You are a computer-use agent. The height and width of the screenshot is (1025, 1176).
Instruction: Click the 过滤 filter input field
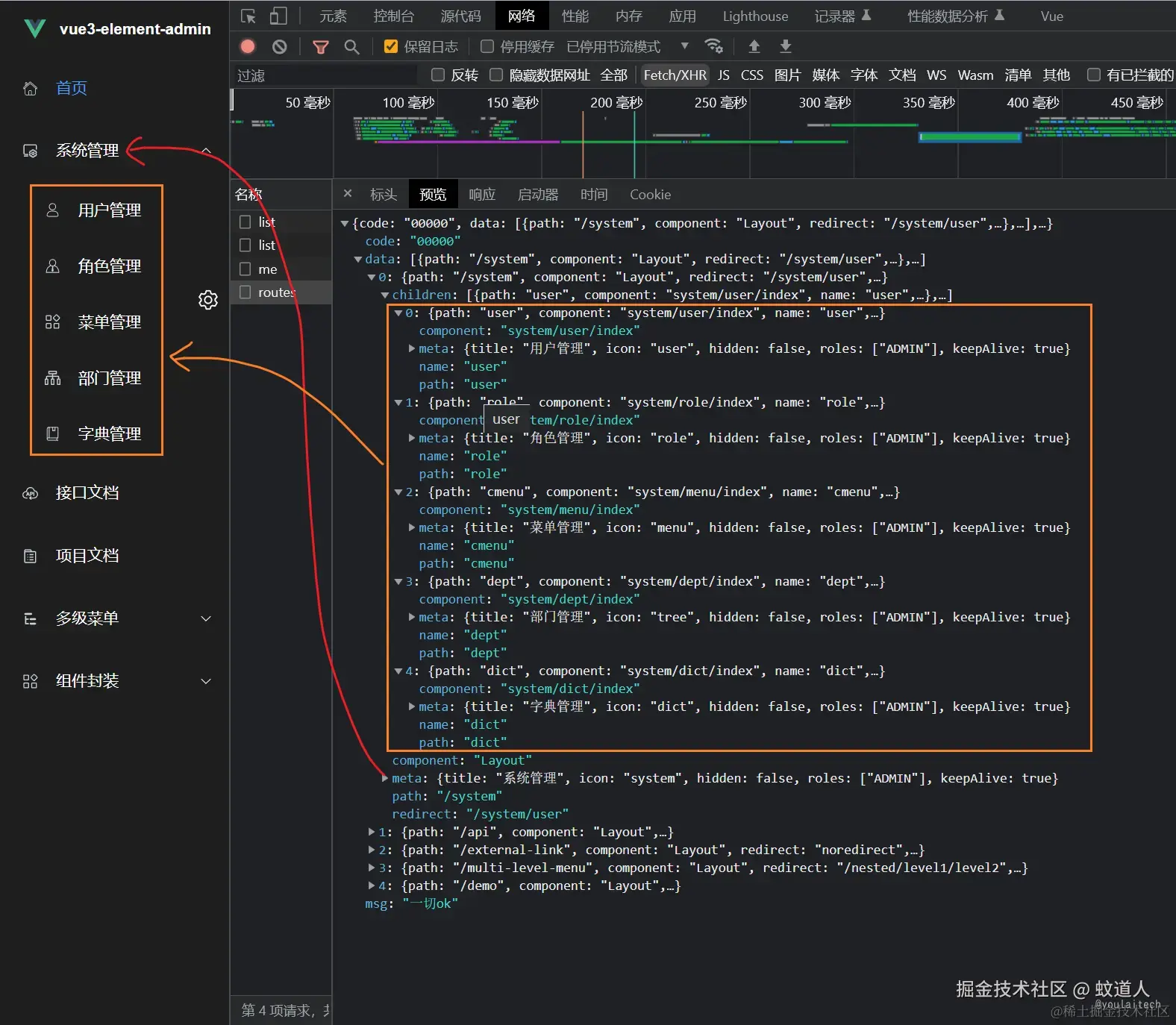[x=325, y=75]
